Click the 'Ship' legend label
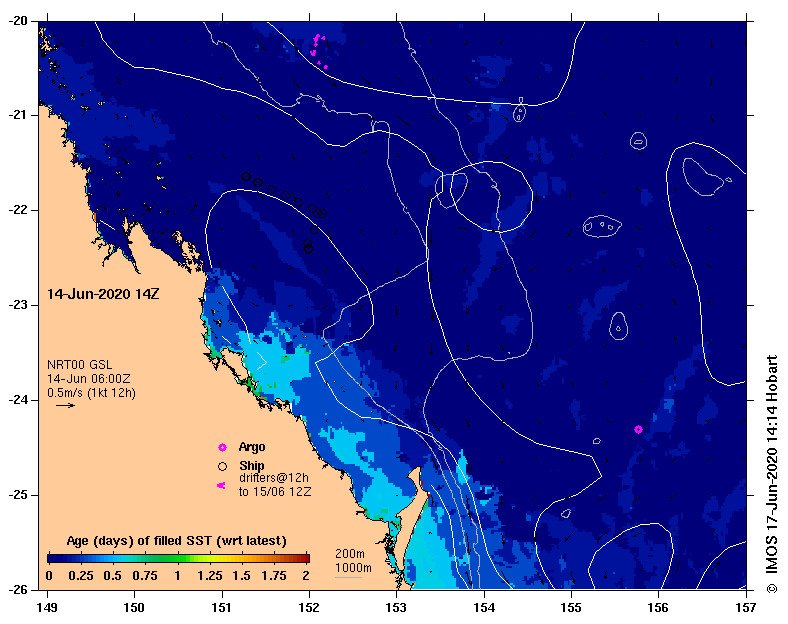 point(251,465)
